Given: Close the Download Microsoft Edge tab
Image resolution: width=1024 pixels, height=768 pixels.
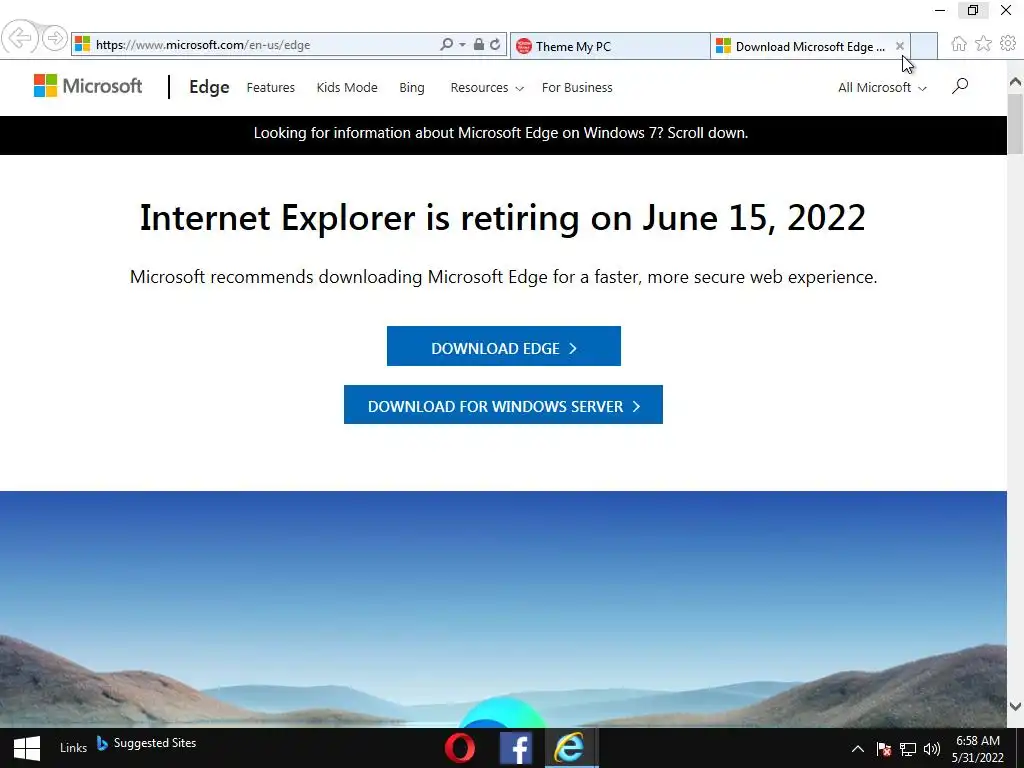Looking at the screenshot, I should [900, 46].
